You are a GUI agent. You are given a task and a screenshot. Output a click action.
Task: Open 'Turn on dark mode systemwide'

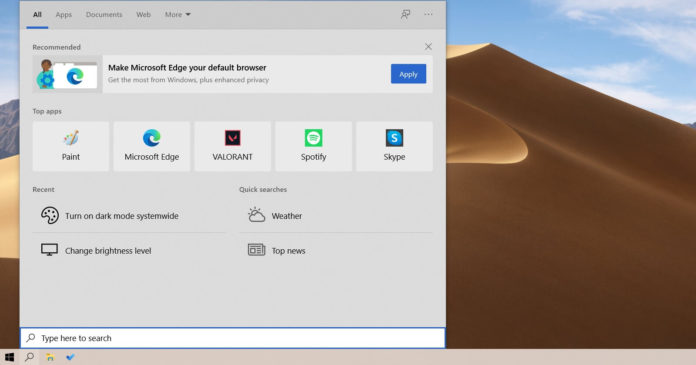(x=129, y=215)
